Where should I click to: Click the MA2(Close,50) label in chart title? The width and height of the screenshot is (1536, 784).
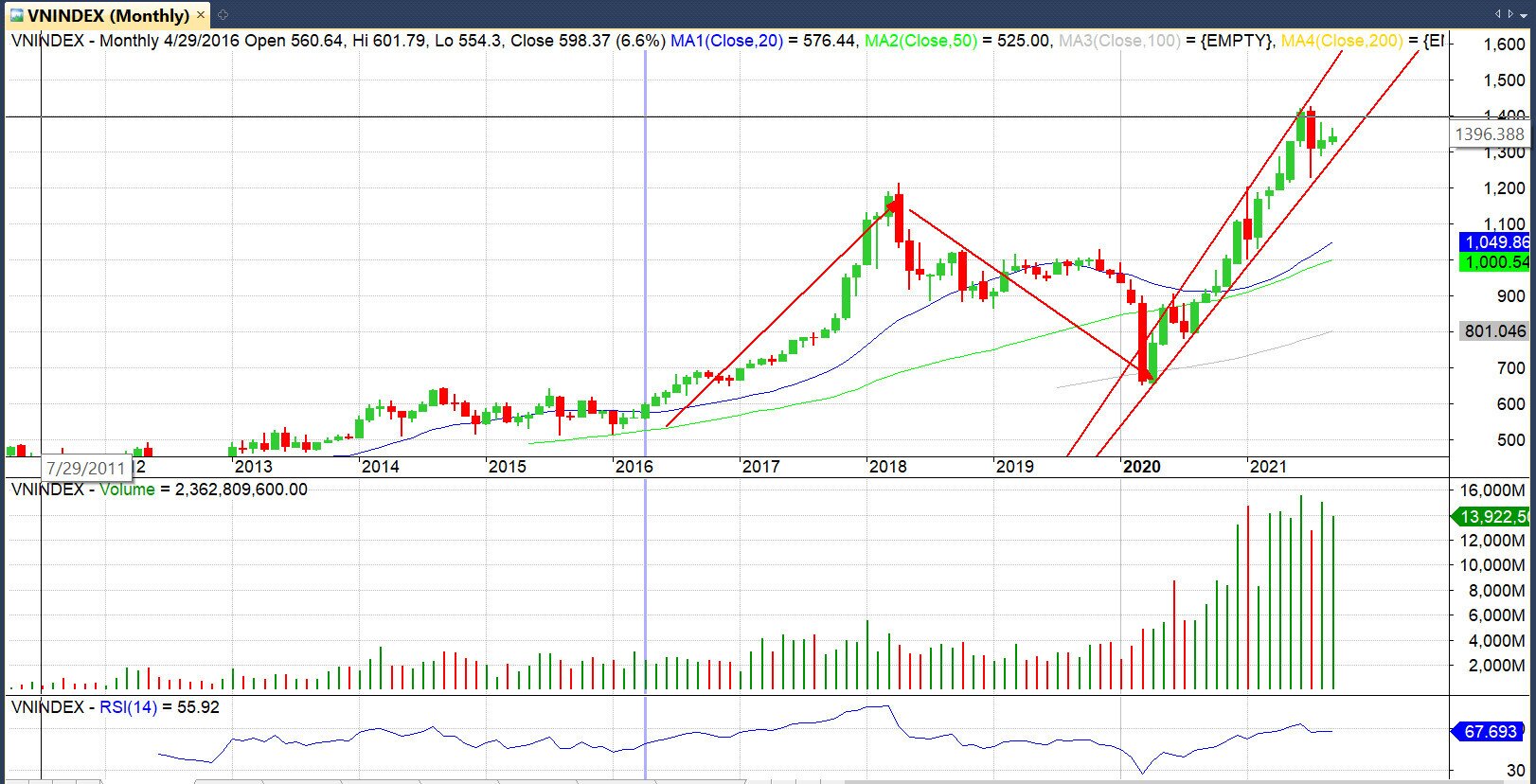[920, 41]
